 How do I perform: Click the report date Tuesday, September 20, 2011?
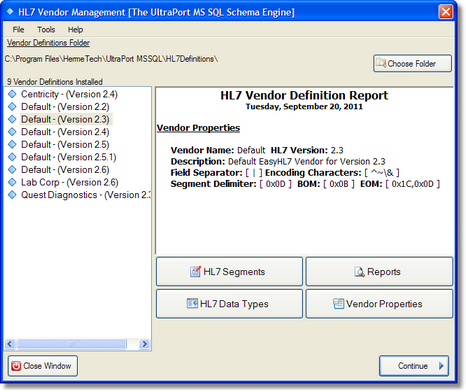pos(304,107)
